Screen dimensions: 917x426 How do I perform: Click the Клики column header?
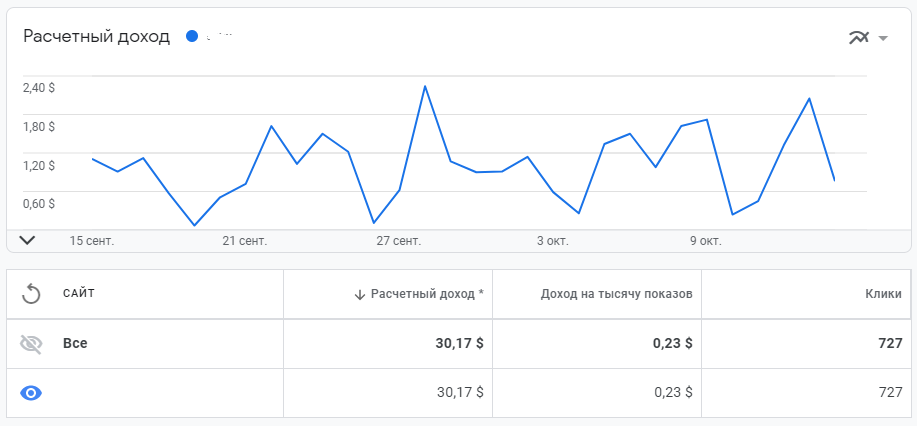tap(884, 294)
